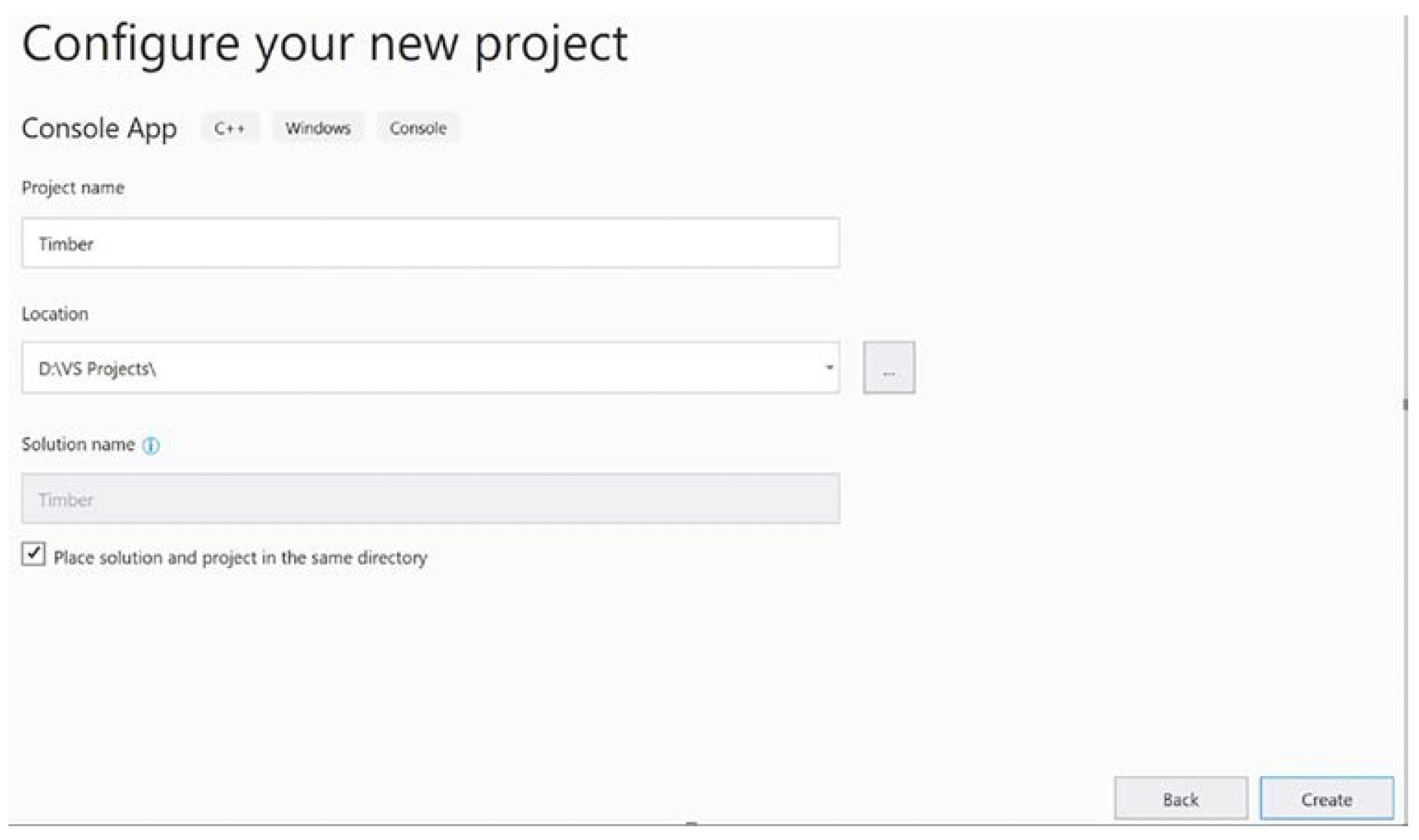Click the greyed-out Solution name field
Screen dimensions: 1419x840
click(430, 498)
